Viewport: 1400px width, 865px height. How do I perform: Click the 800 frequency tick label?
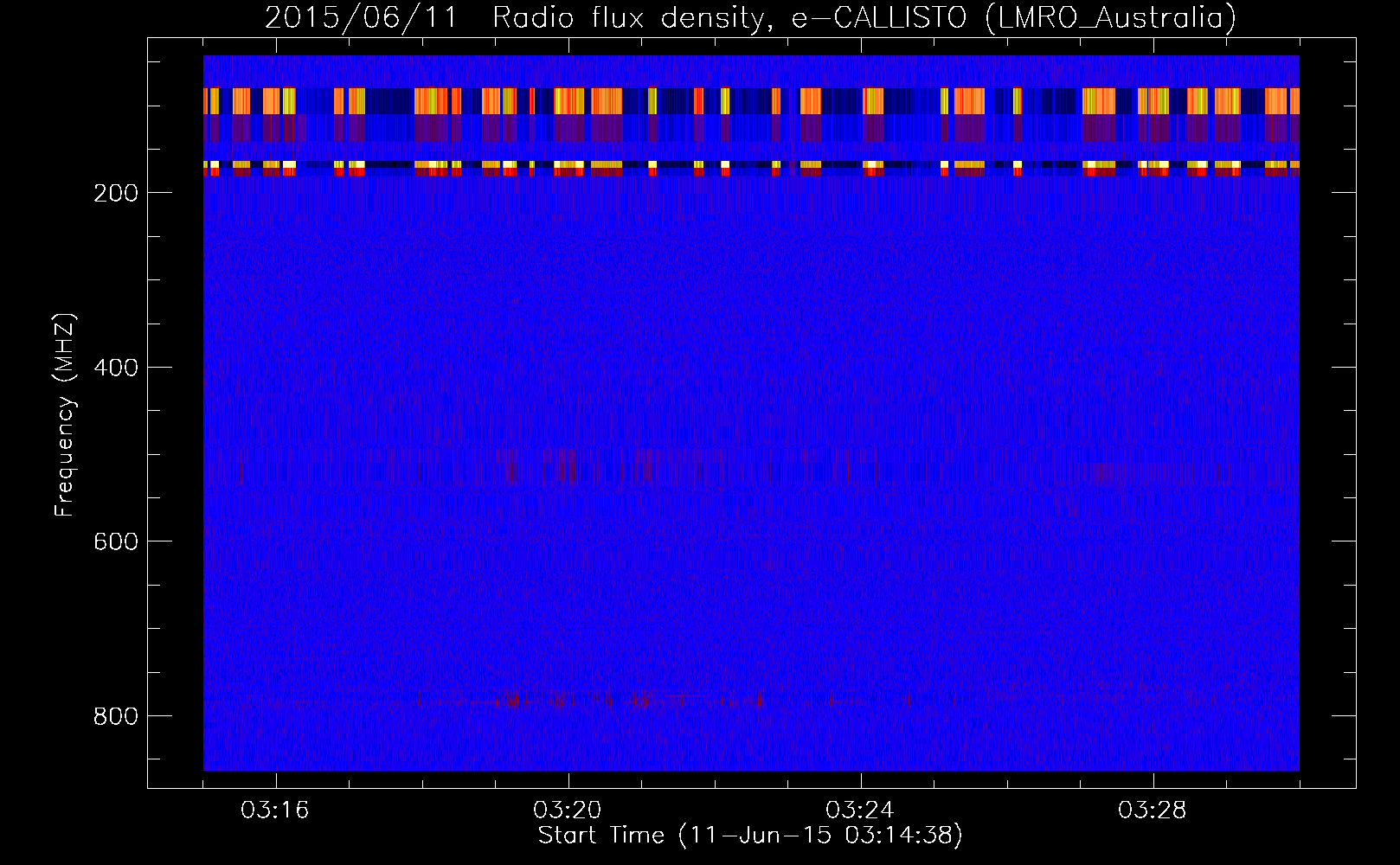pos(115,716)
